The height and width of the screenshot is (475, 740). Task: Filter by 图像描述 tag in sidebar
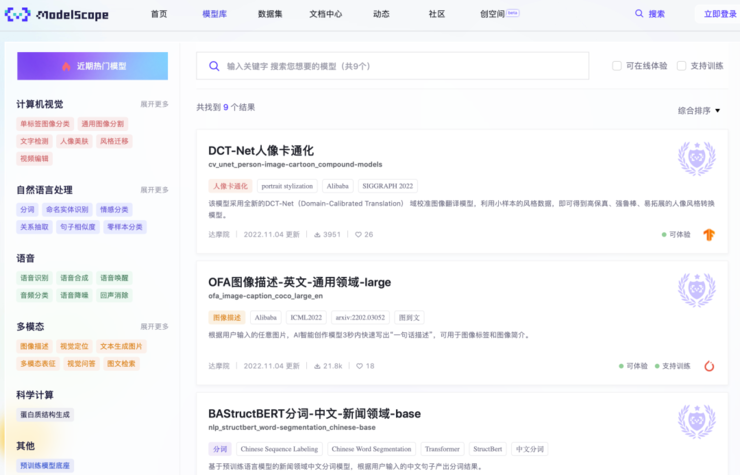tap(34, 347)
